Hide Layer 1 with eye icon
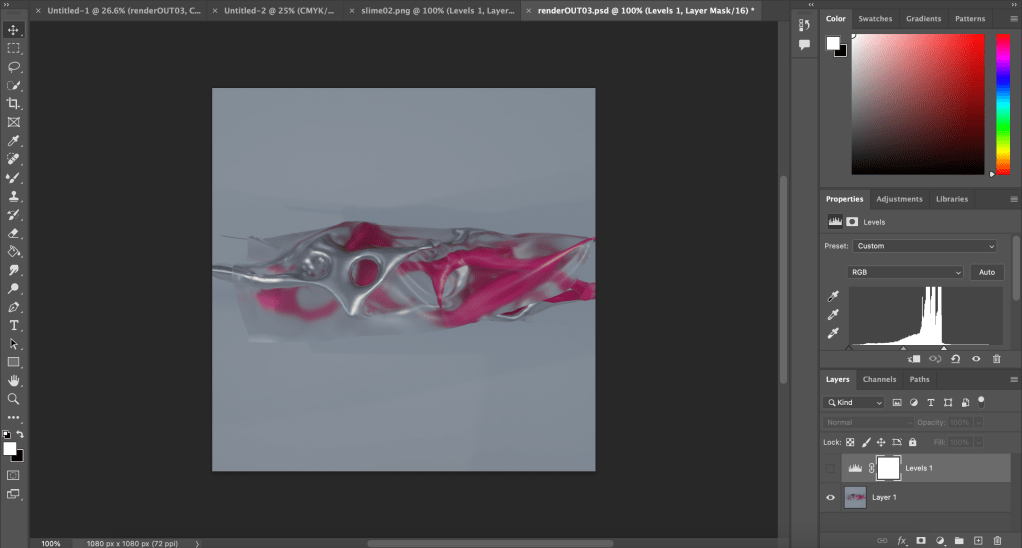The image size is (1022, 548). (x=830, y=497)
